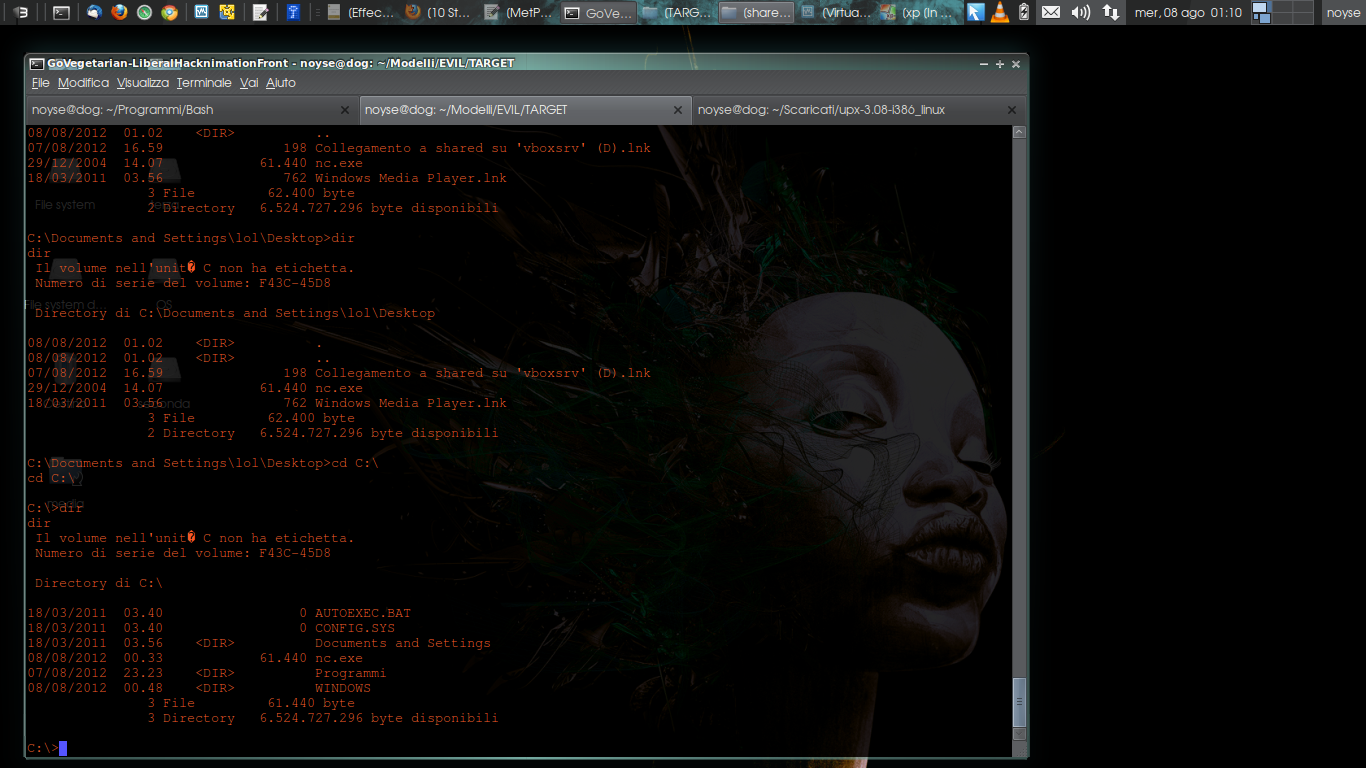
Task: Click the terminal scrollbar thumb
Action: click(1019, 702)
